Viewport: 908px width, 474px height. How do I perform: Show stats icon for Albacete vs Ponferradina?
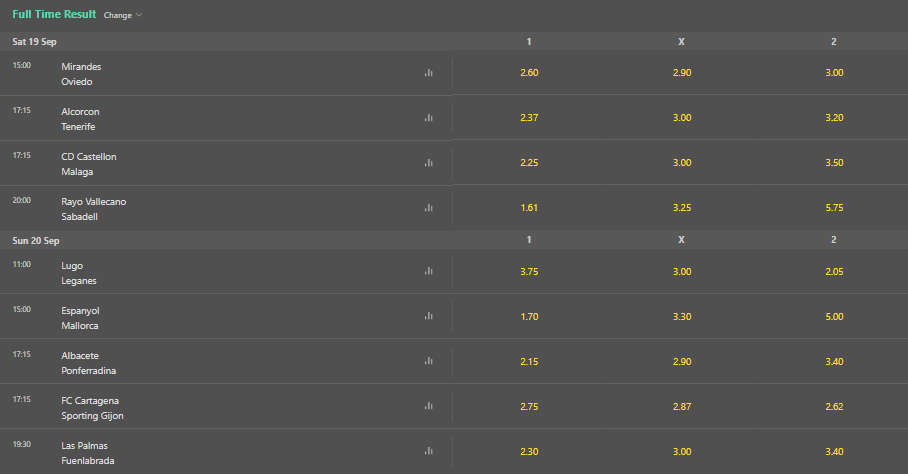tap(429, 361)
